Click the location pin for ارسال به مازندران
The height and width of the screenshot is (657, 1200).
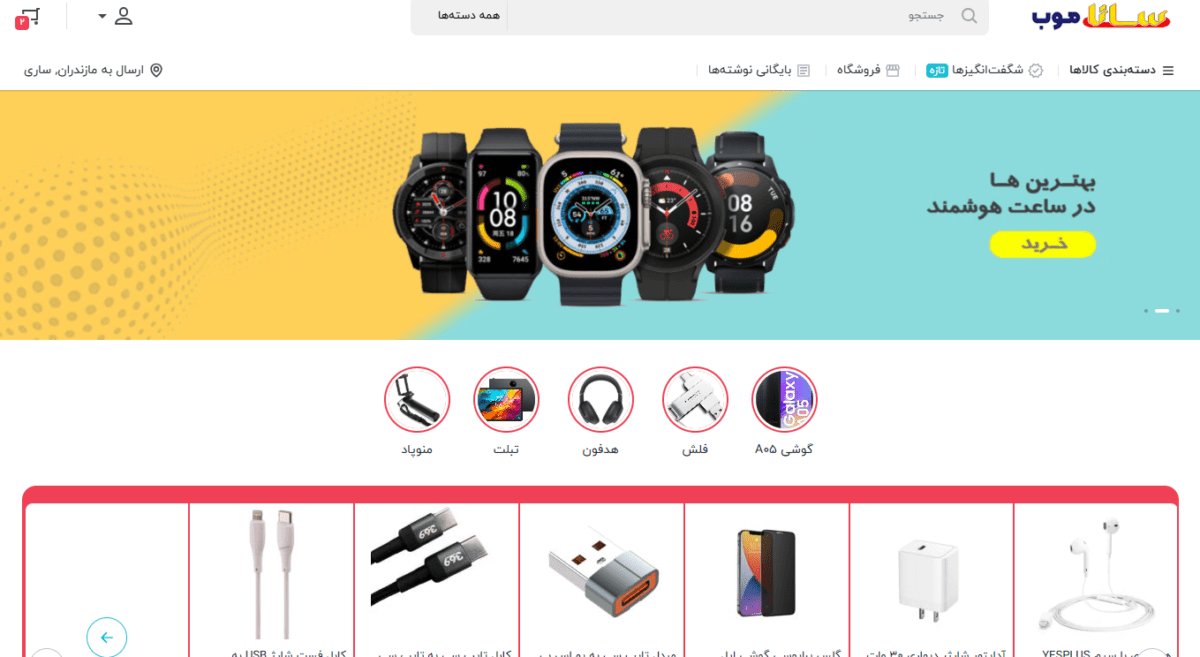pyautogui.click(x=156, y=70)
